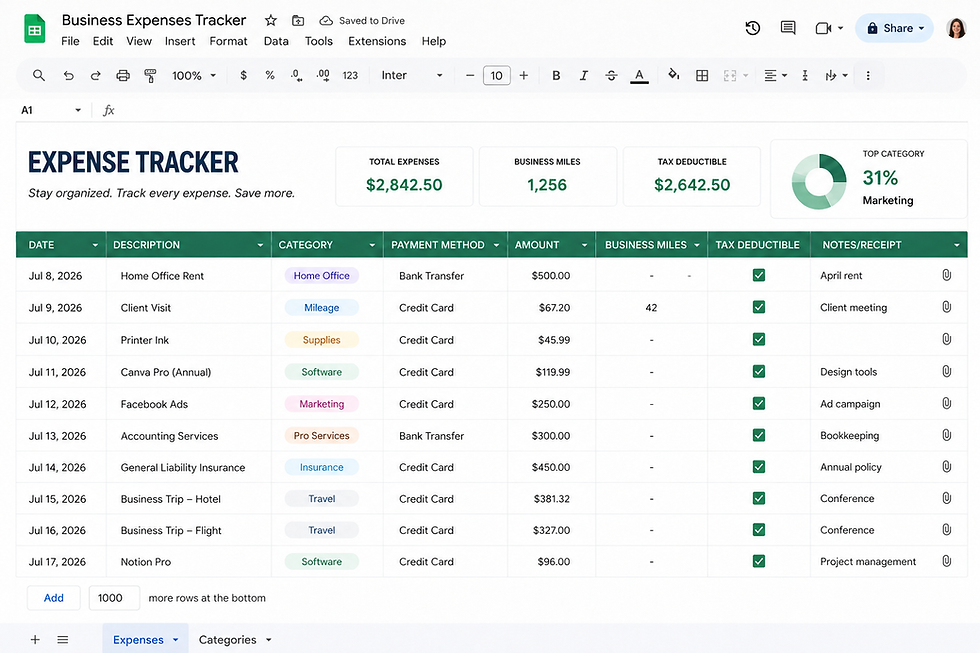
Task: Increase decimal places
Action: click(x=323, y=76)
